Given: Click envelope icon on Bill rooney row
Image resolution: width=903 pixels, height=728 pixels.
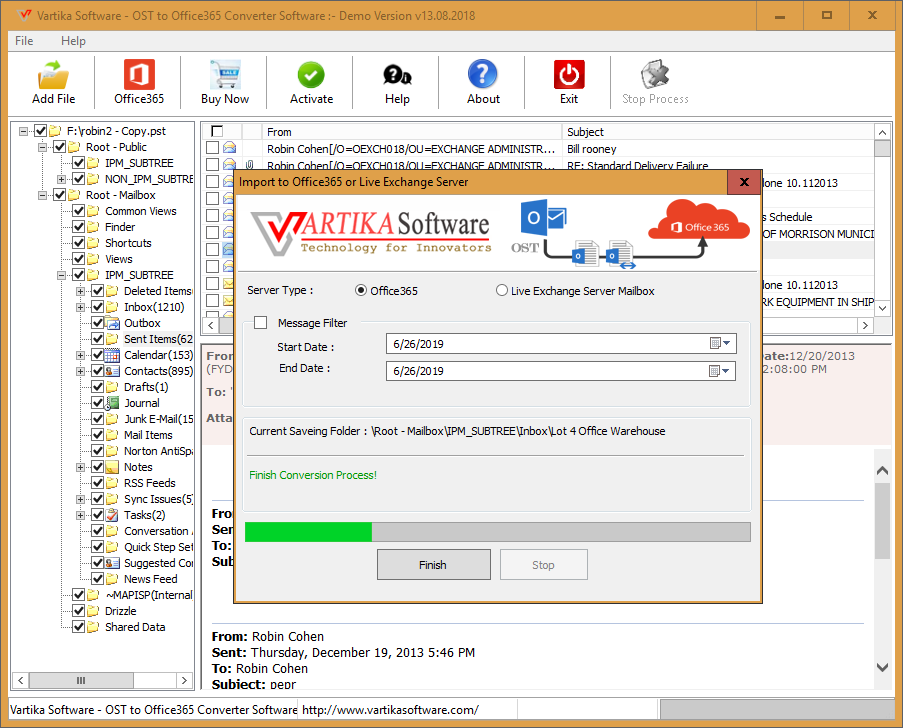Looking at the screenshot, I should point(229,148).
